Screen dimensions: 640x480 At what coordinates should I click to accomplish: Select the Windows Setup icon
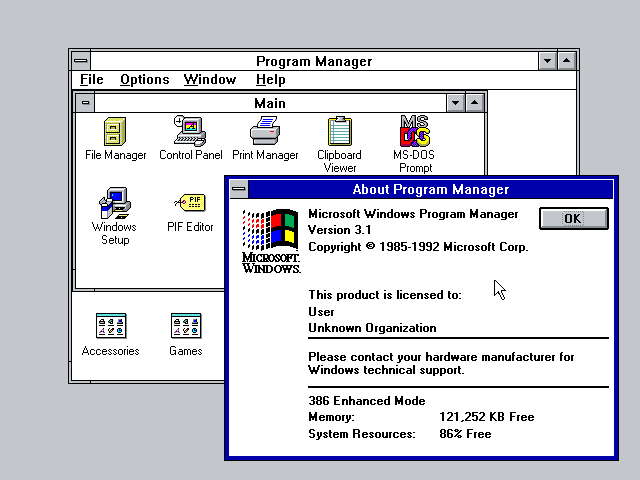click(x=115, y=203)
